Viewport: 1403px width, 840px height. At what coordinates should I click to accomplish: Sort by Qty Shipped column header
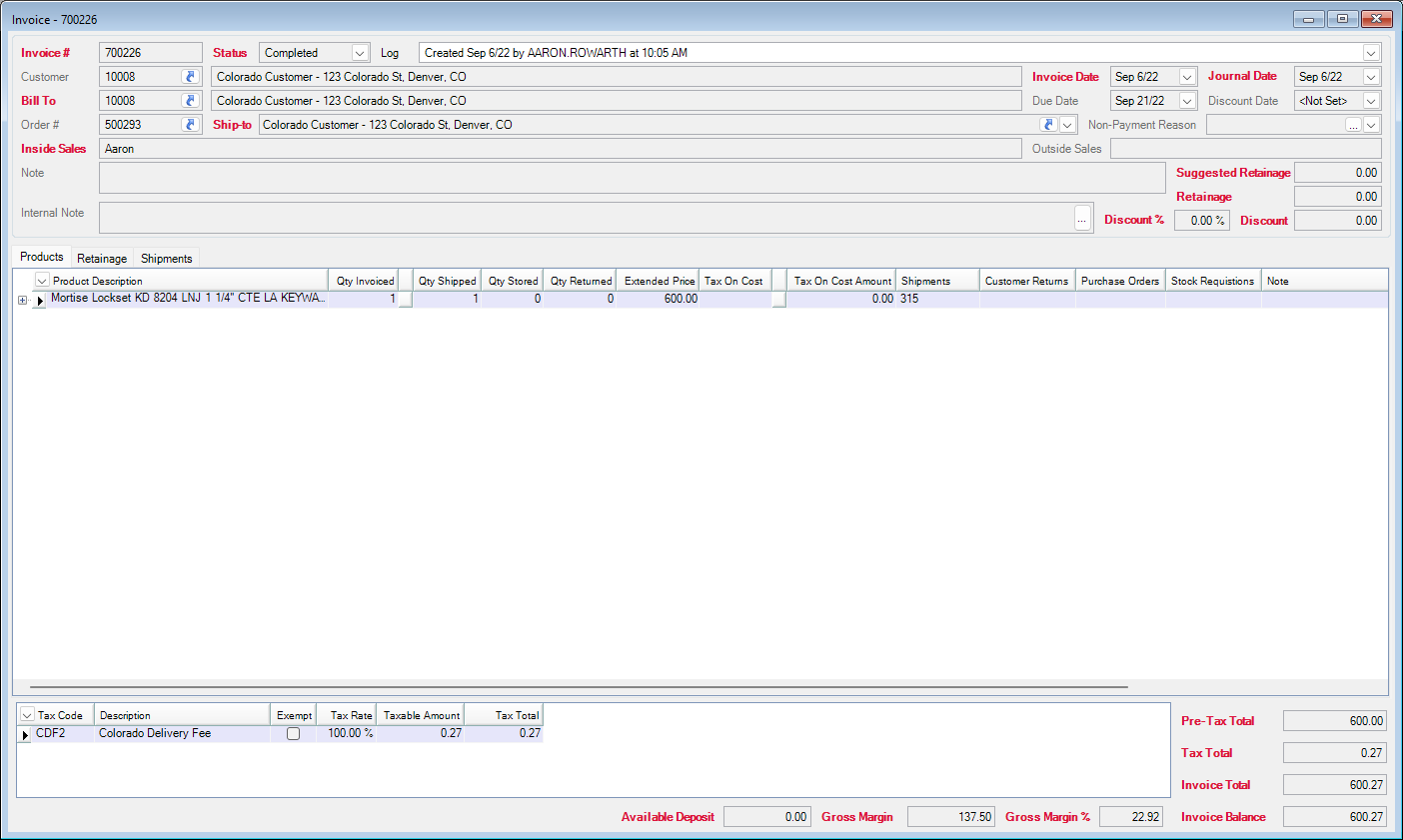[447, 281]
